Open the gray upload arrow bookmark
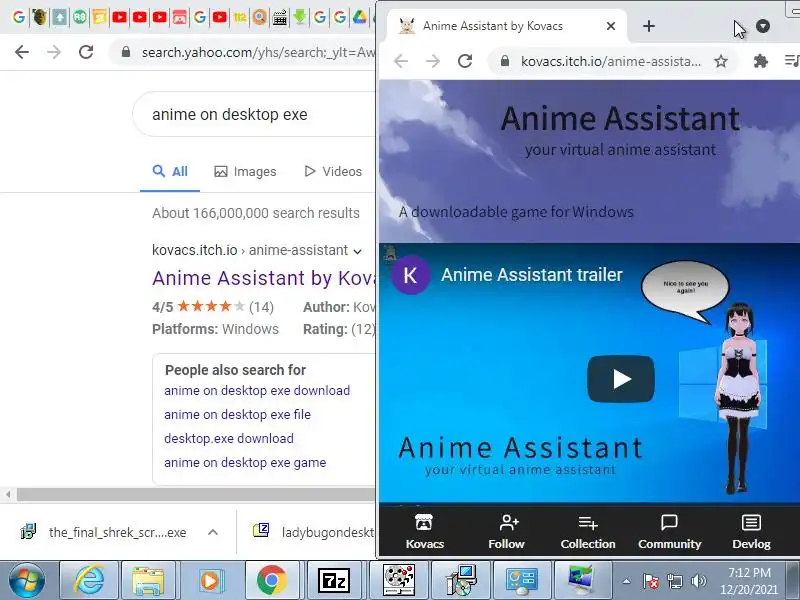The height and width of the screenshot is (600, 800). pos(60,17)
